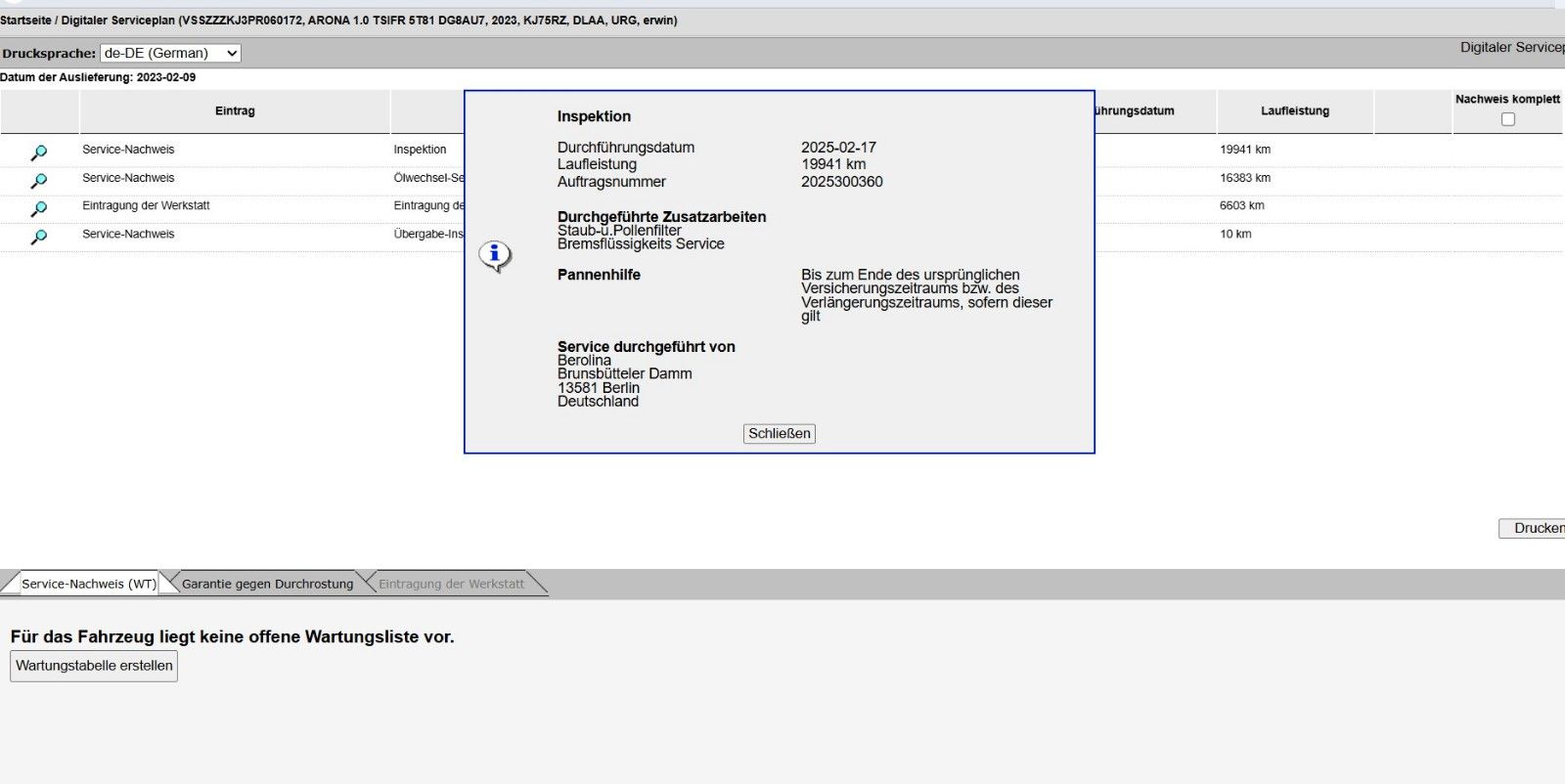The height and width of the screenshot is (784, 1565).
Task: Open details for the 10 km Übergabe entry
Action: 39,237
